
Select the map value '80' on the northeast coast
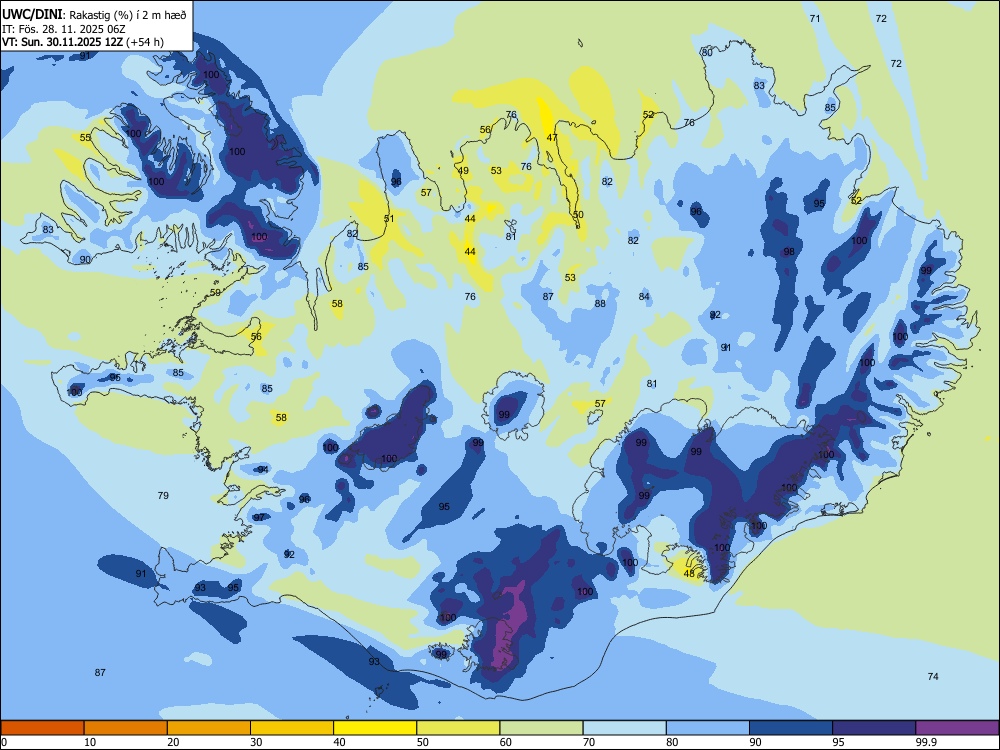707,52
